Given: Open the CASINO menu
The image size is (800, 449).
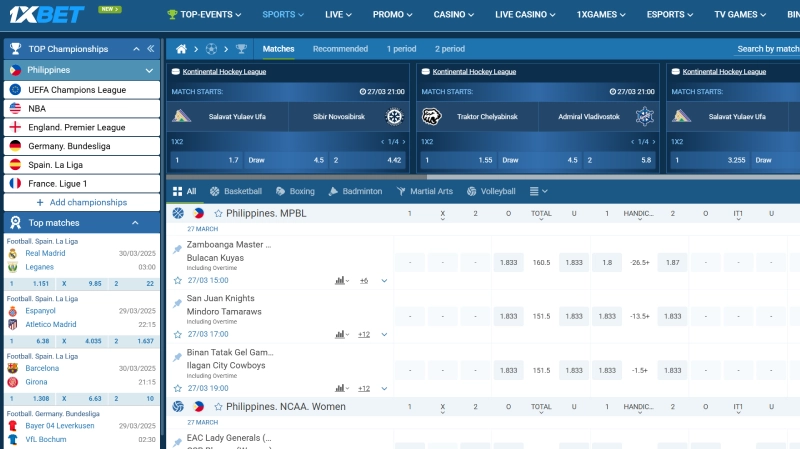Looking at the screenshot, I should coord(454,14).
